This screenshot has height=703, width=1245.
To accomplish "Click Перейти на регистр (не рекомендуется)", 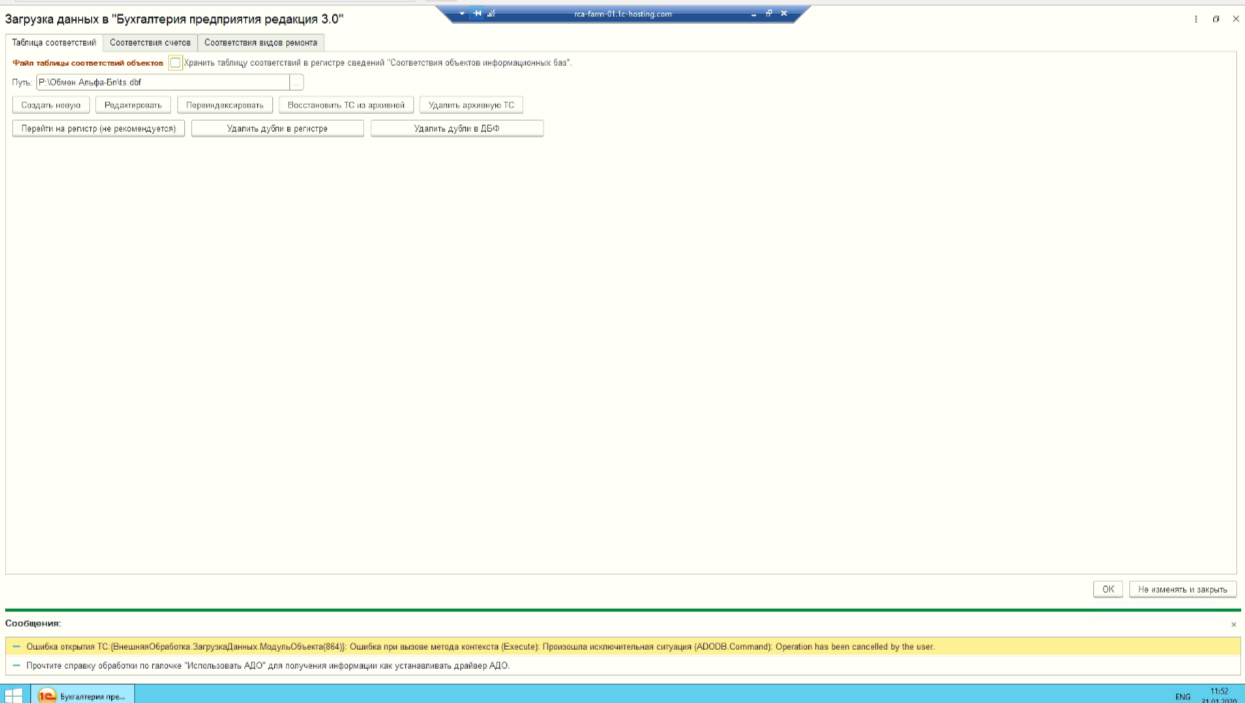I will pyautogui.click(x=98, y=129).
